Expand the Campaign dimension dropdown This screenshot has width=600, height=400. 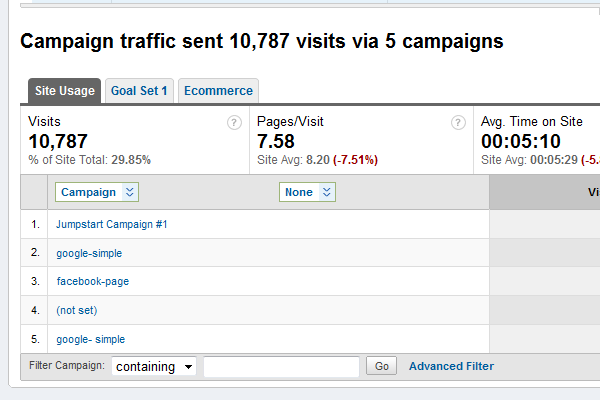[x=97, y=192]
